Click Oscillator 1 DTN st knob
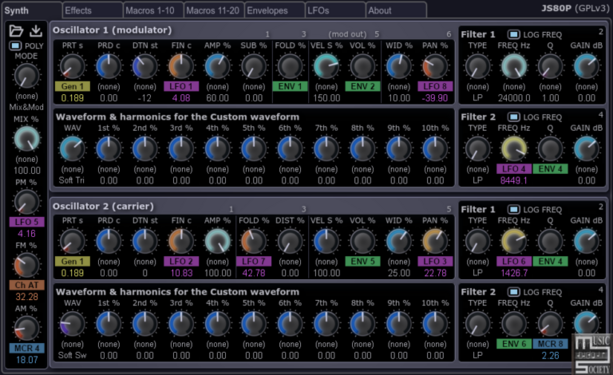The image size is (613, 375). point(145,66)
